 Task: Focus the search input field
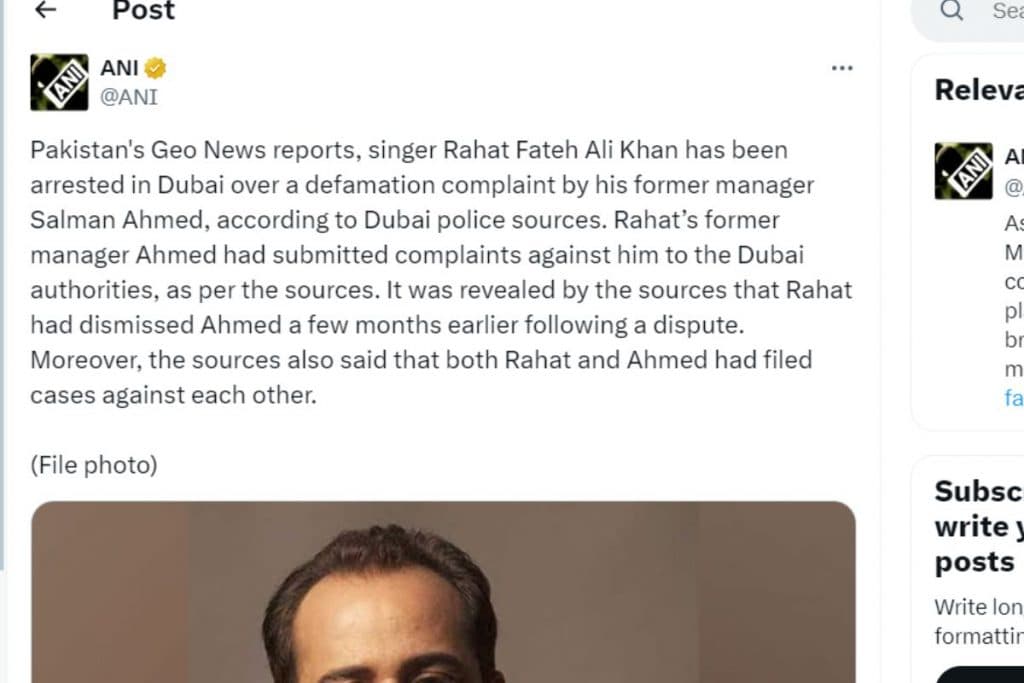(1005, 11)
